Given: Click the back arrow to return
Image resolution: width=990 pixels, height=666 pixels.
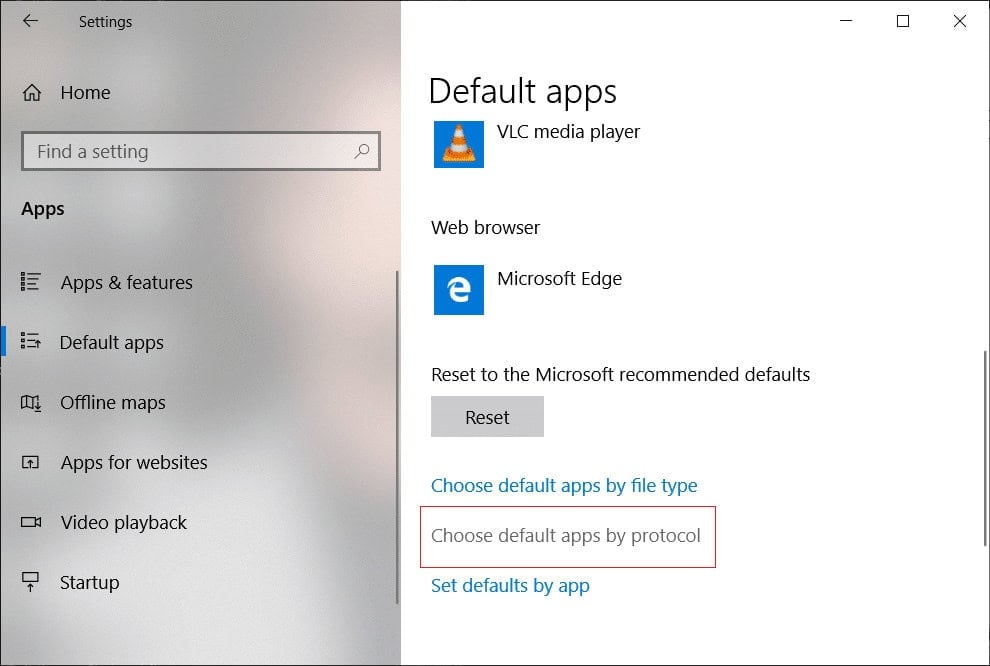Looking at the screenshot, I should tap(30, 21).
